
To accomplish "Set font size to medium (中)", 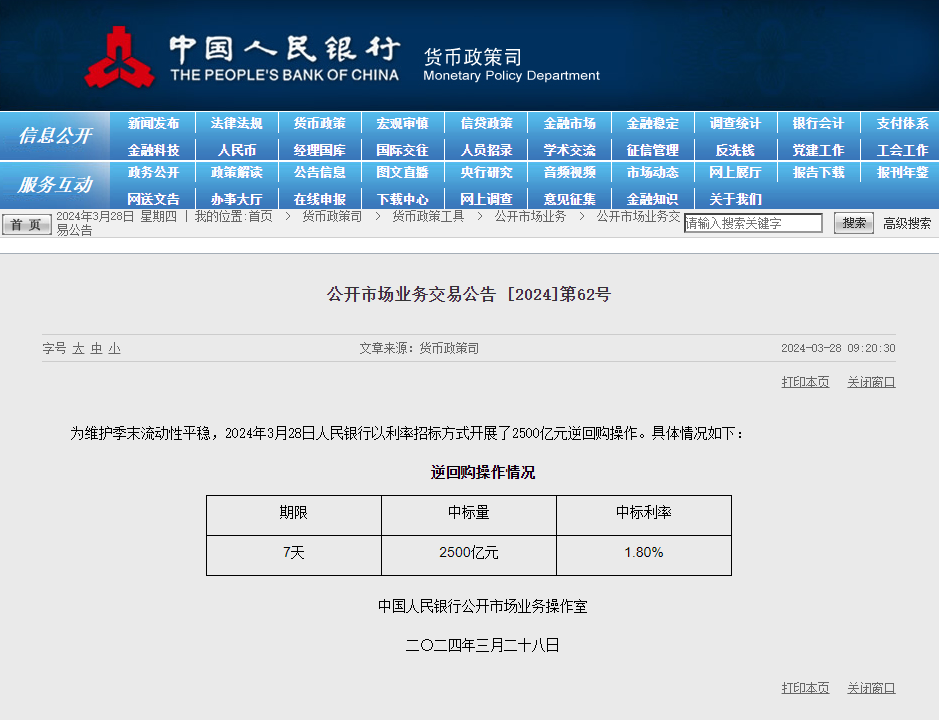I will [x=96, y=349].
